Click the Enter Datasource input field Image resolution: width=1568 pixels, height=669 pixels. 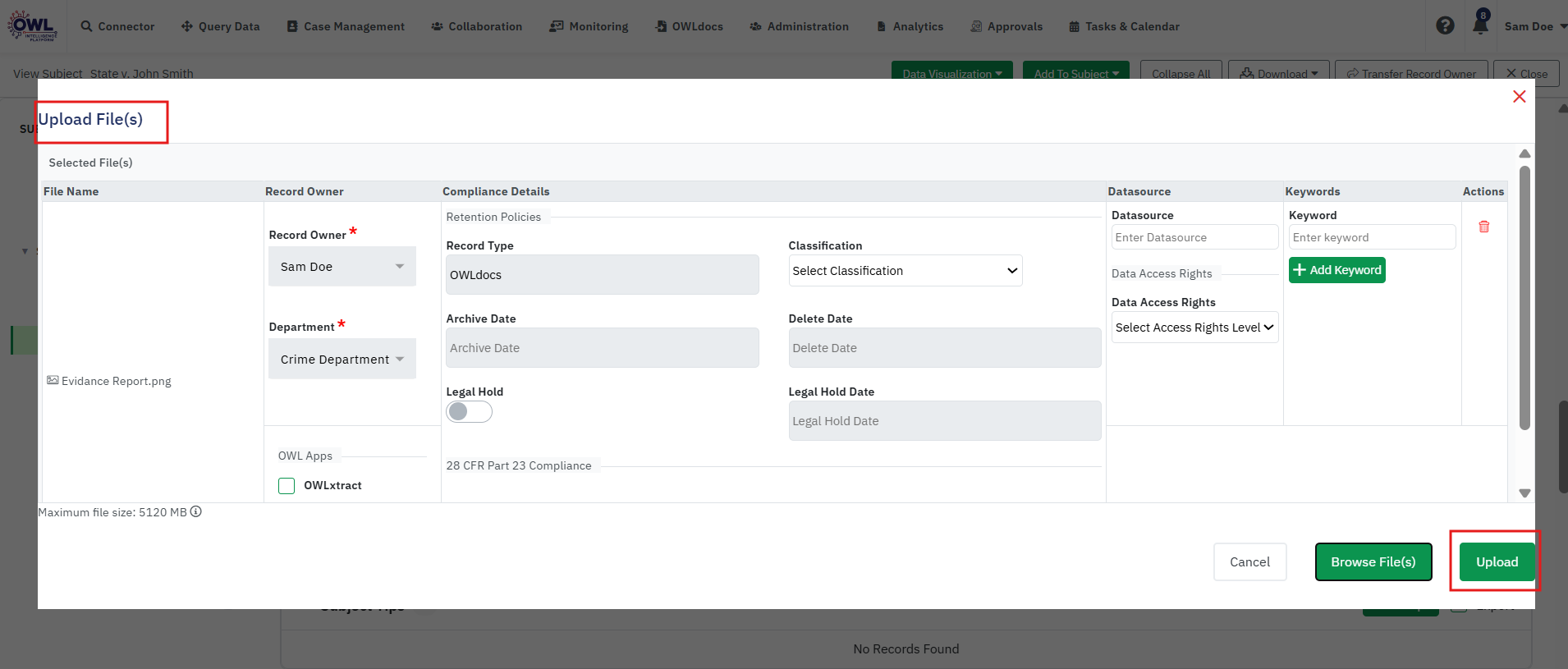click(x=1194, y=237)
